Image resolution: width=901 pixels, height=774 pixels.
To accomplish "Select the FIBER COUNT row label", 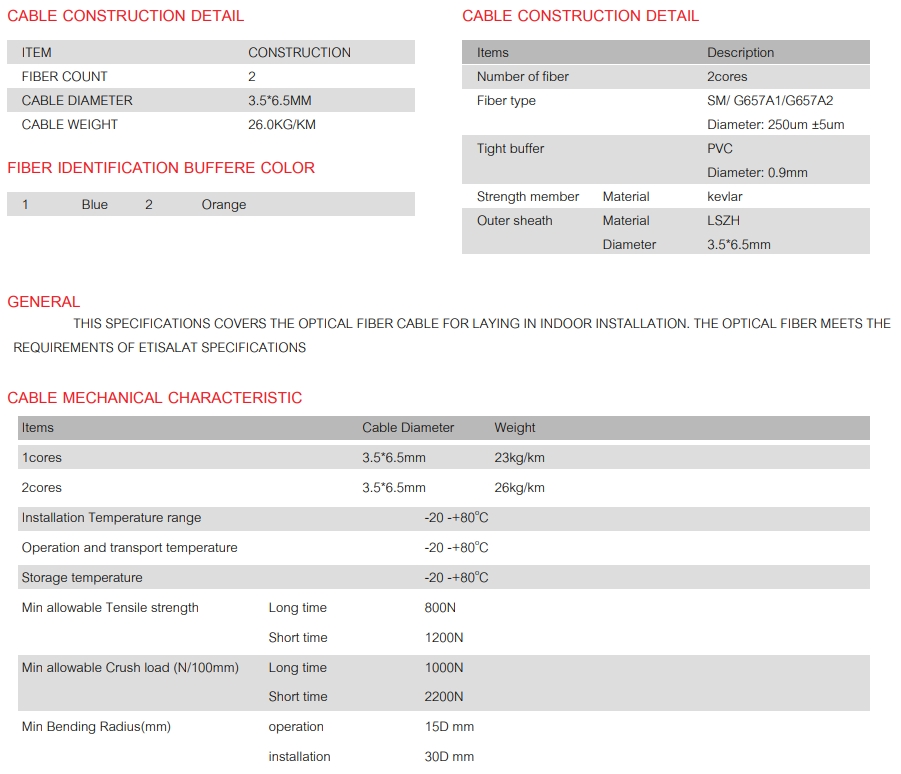I will [x=64, y=77].
